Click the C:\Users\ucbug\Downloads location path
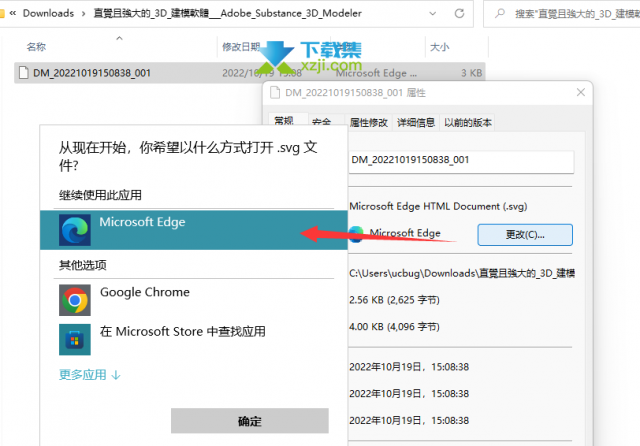 point(462,273)
